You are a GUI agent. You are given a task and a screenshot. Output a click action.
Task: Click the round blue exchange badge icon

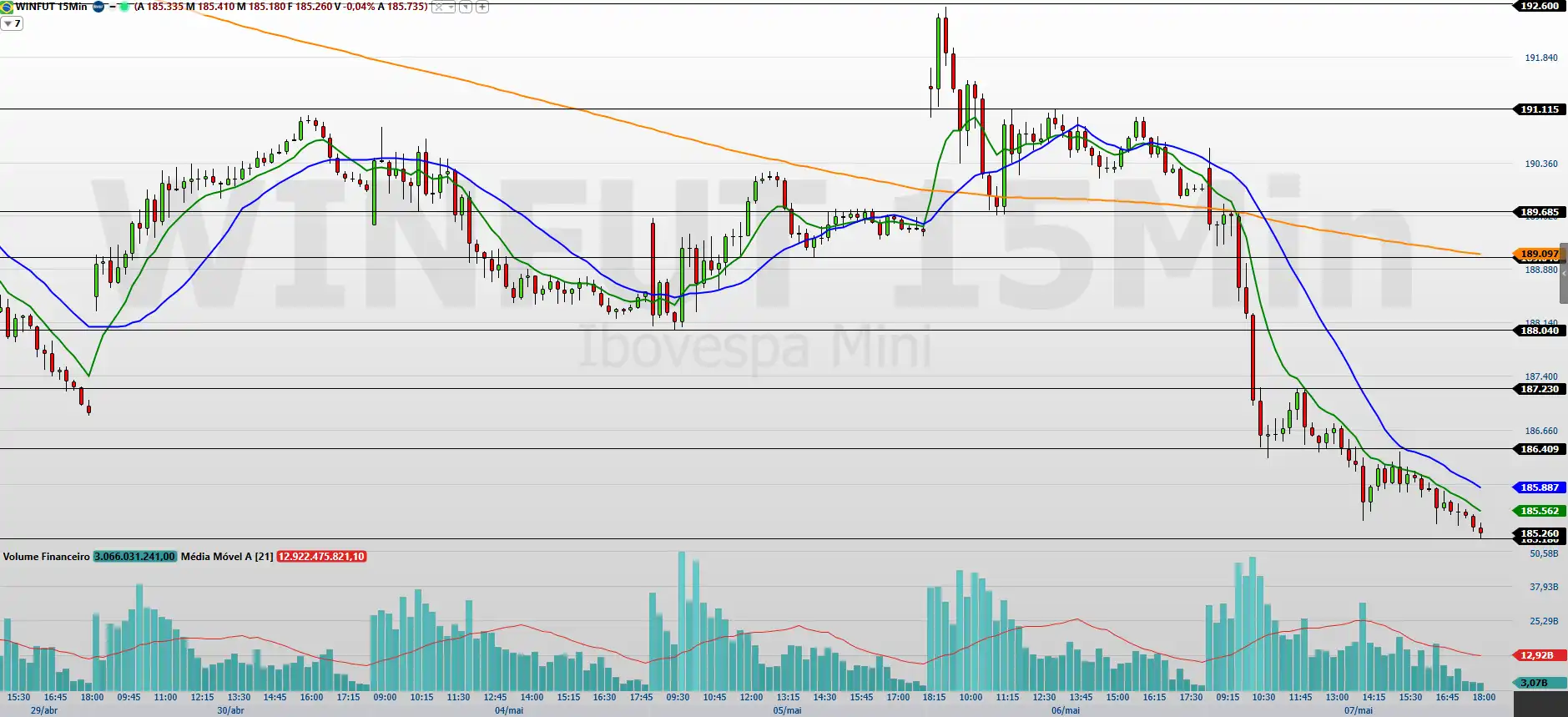tap(98, 7)
